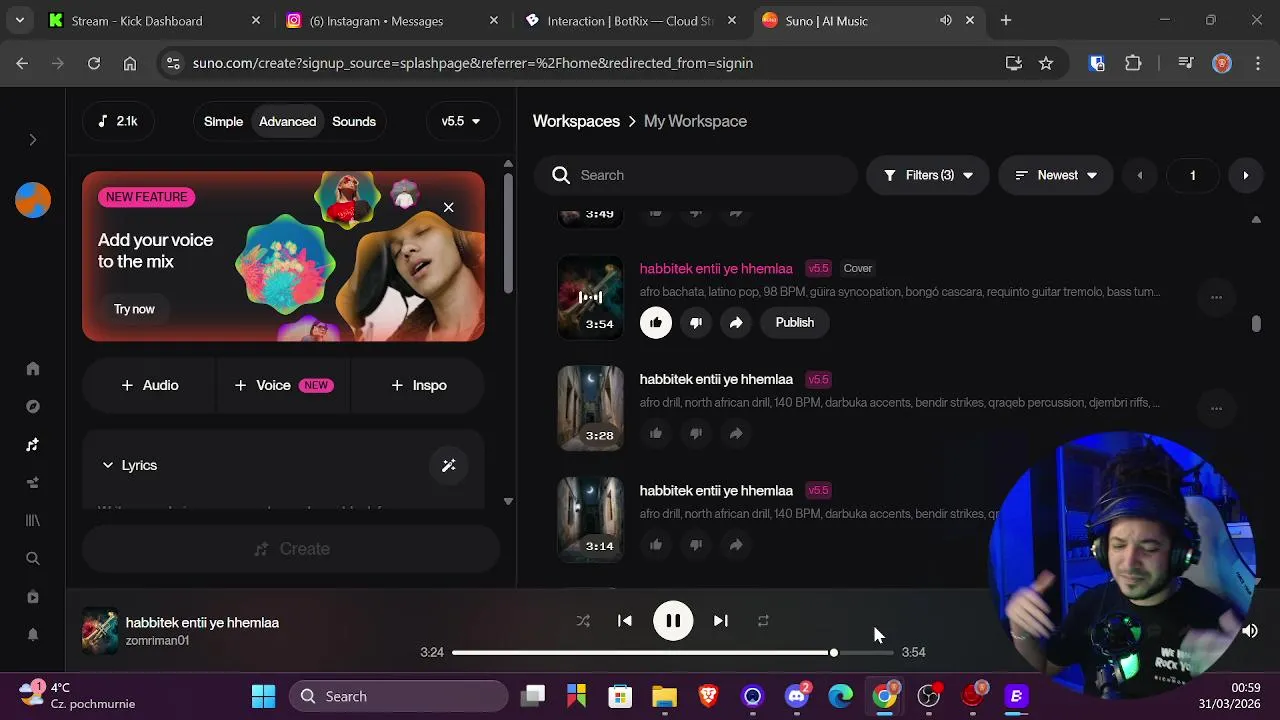The height and width of the screenshot is (720, 1280).
Task: Publish the Cover version song
Action: click(x=795, y=322)
